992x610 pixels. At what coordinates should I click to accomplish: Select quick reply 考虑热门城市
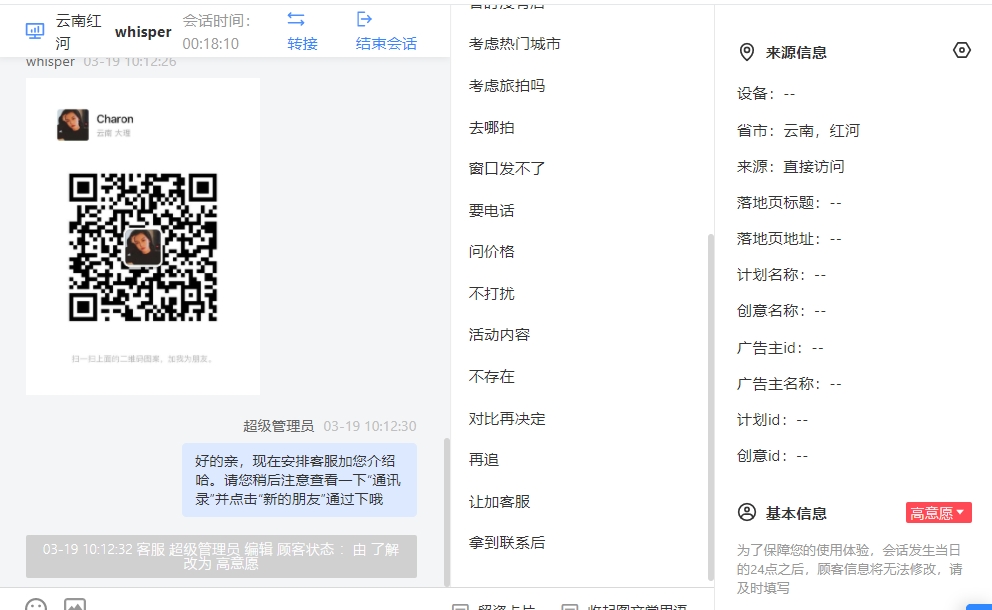[x=514, y=44]
